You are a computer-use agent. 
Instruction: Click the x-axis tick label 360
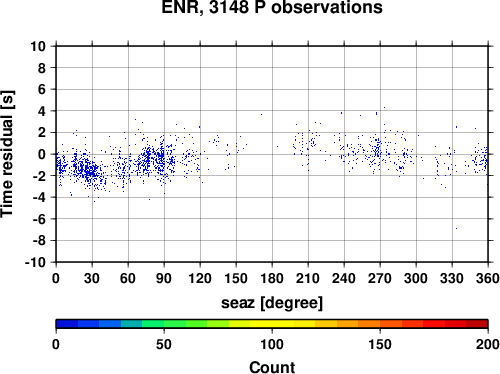click(x=488, y=278)
